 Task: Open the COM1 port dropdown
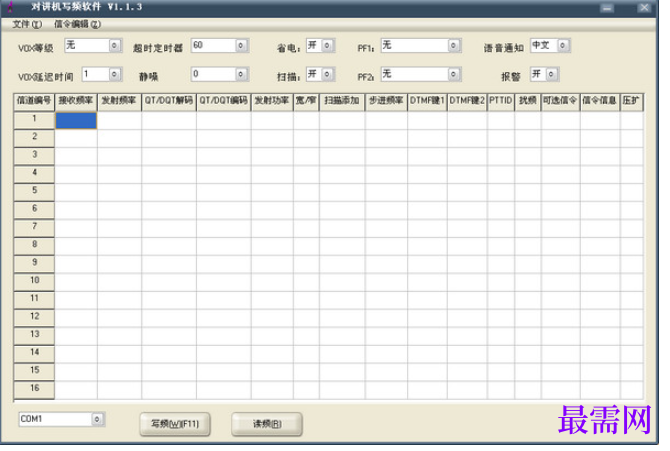click(x=97, y=419)
